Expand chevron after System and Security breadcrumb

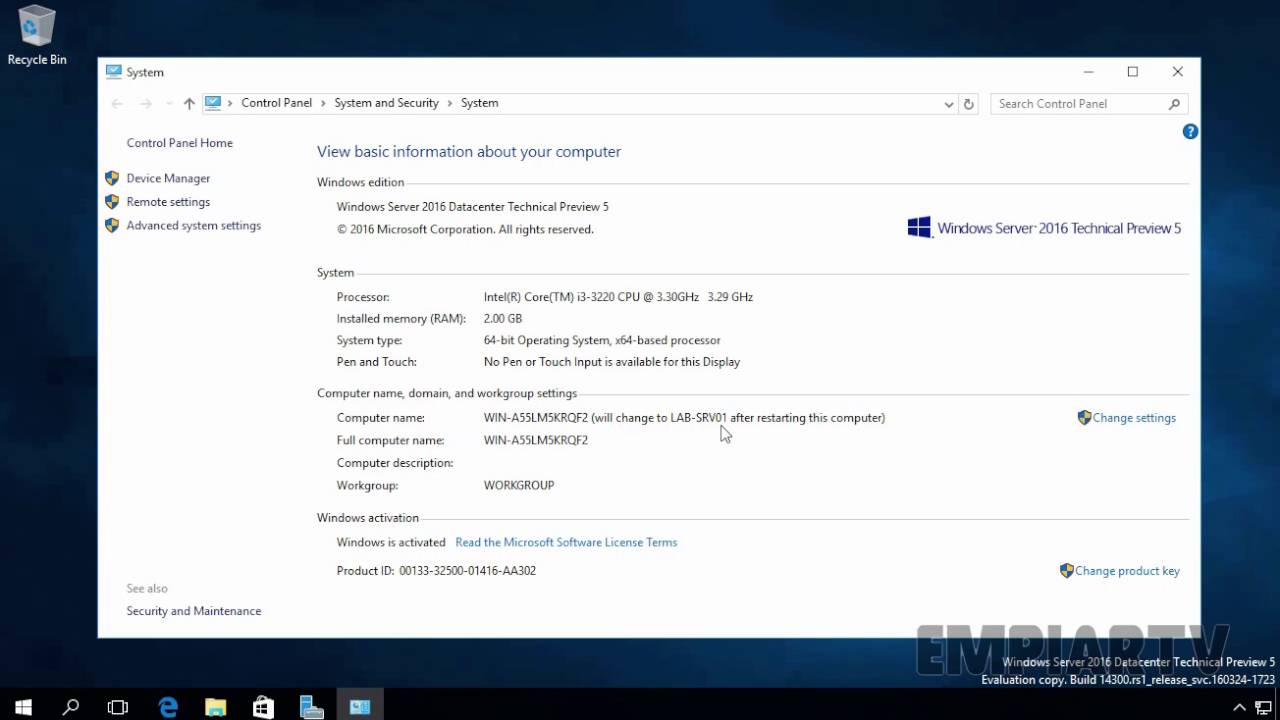tap(450, 103)
